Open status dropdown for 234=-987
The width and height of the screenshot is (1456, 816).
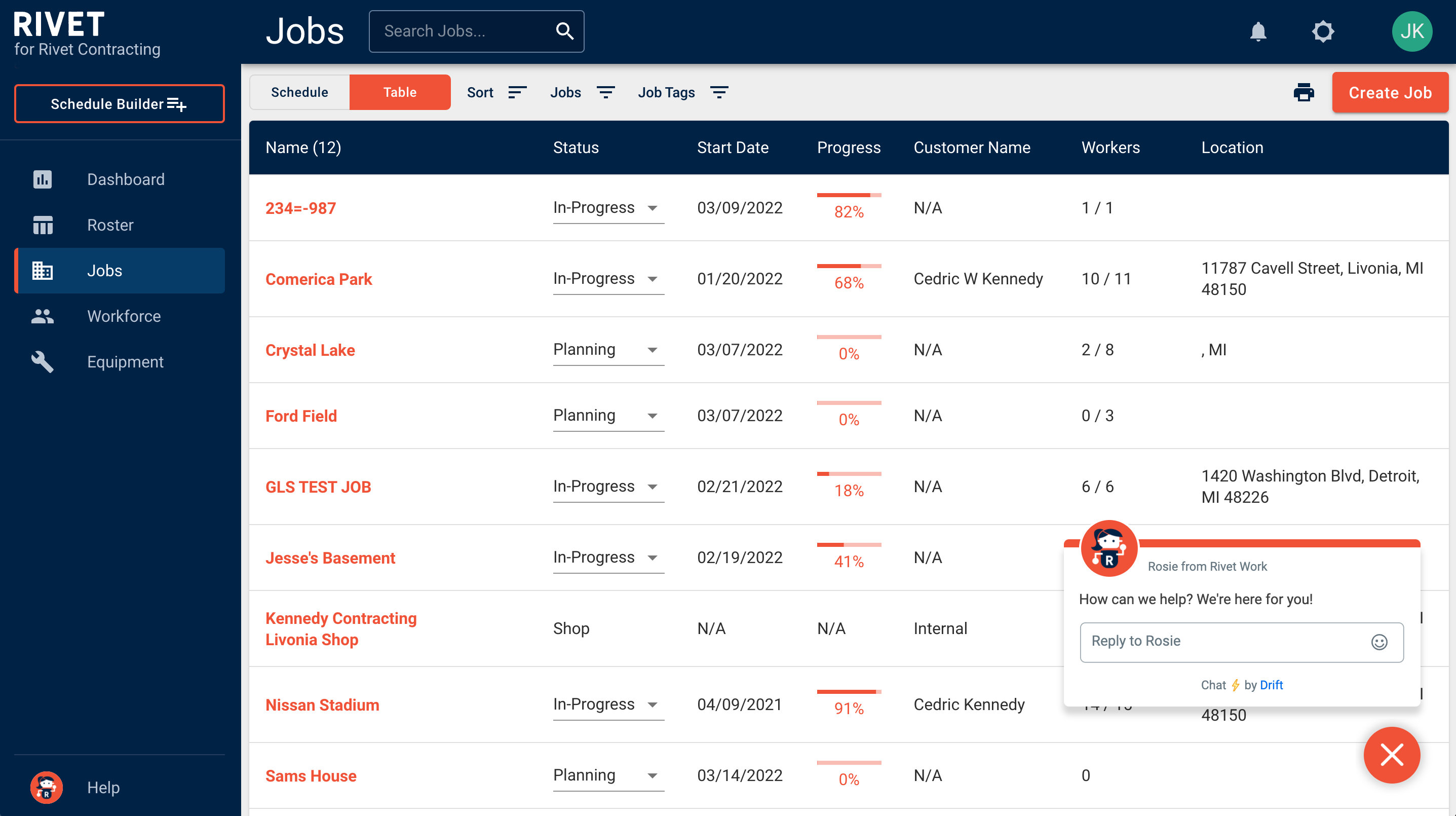(608, 208)
